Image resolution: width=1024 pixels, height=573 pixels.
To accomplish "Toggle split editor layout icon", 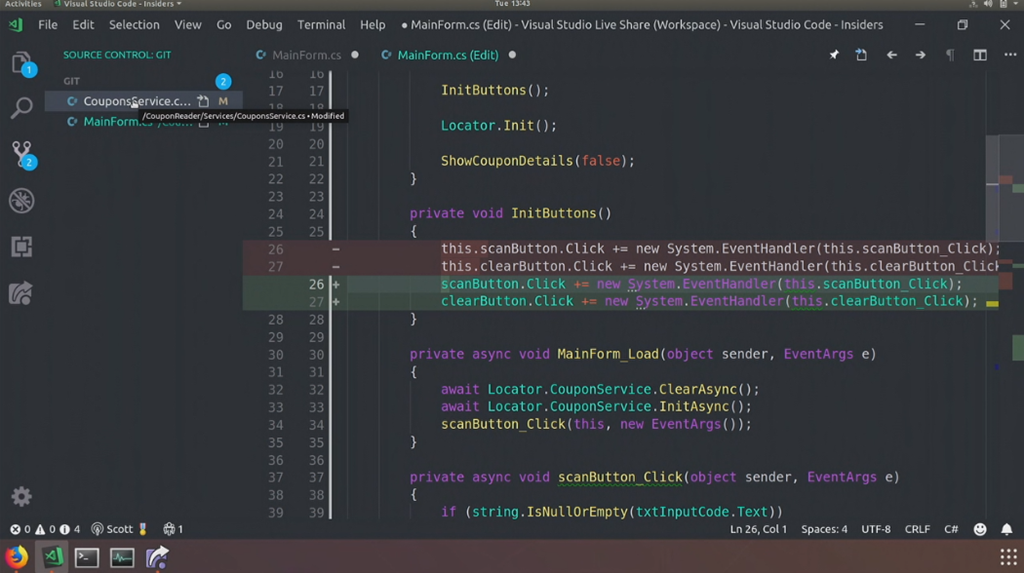I will point(980,55).
